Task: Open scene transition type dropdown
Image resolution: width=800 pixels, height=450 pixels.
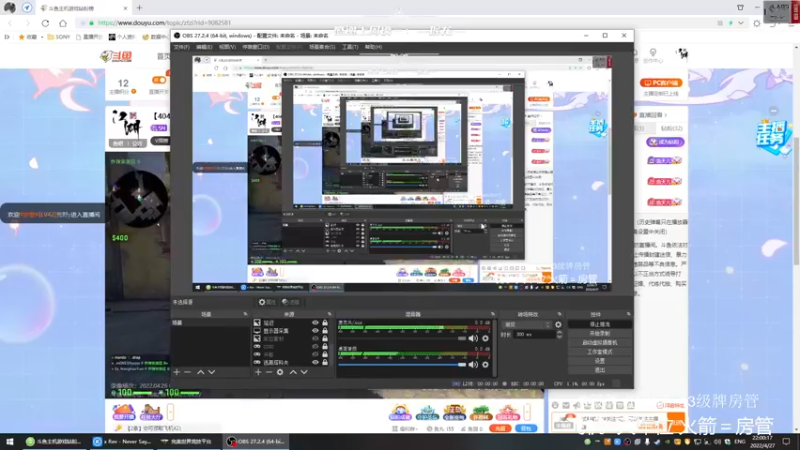Action: 527,324
